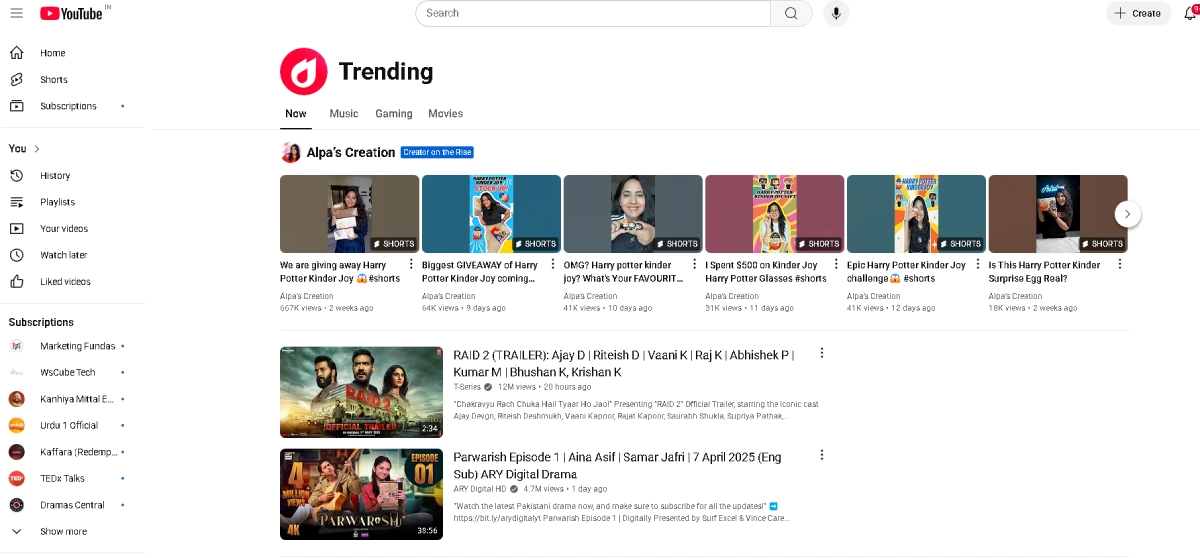This screenshot has height=558, width=1200.
Task: Open the notifications bell
Action: click(1190, 13)
